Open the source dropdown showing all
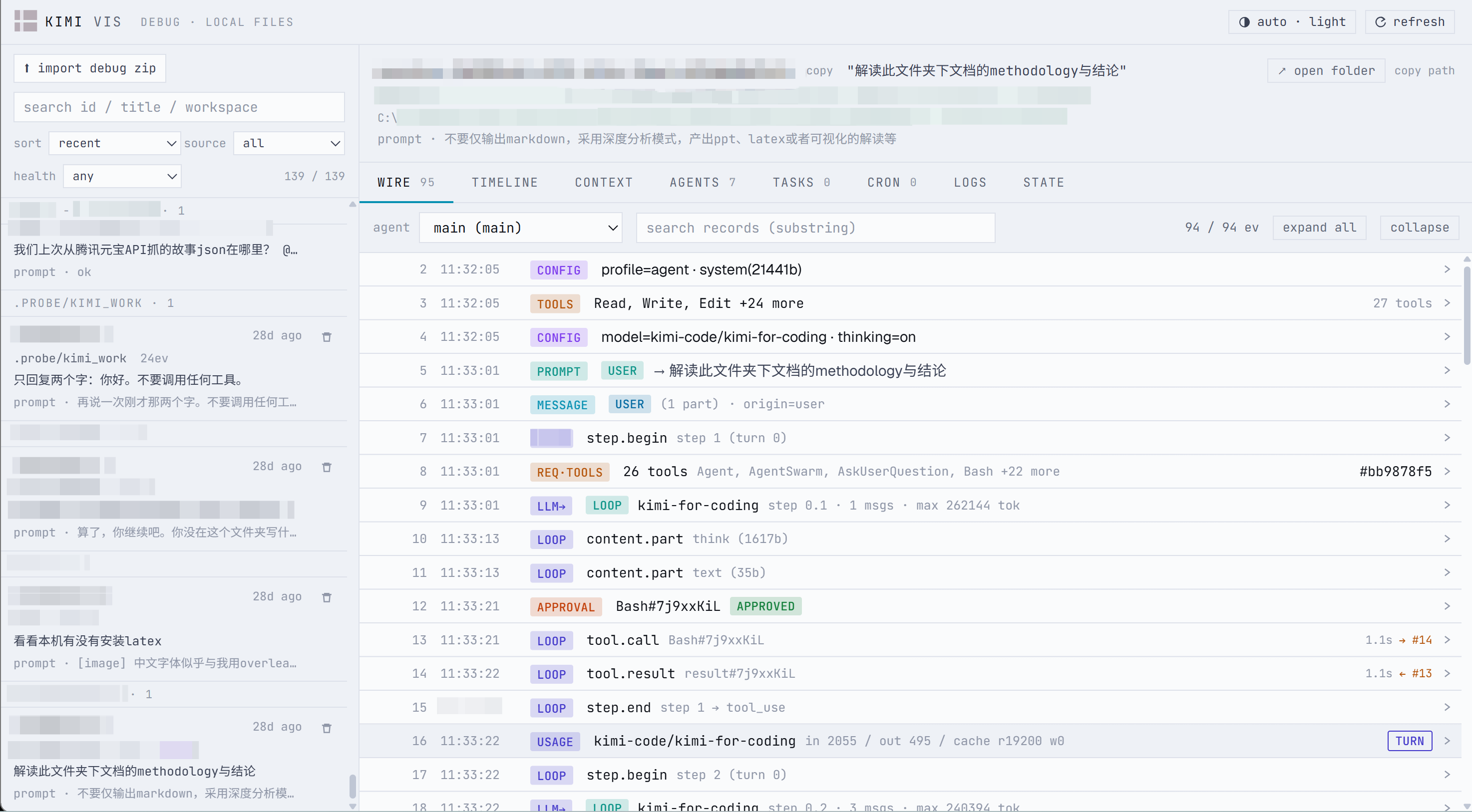Viewport: 1472px width, 812px height. click(289, 143)
